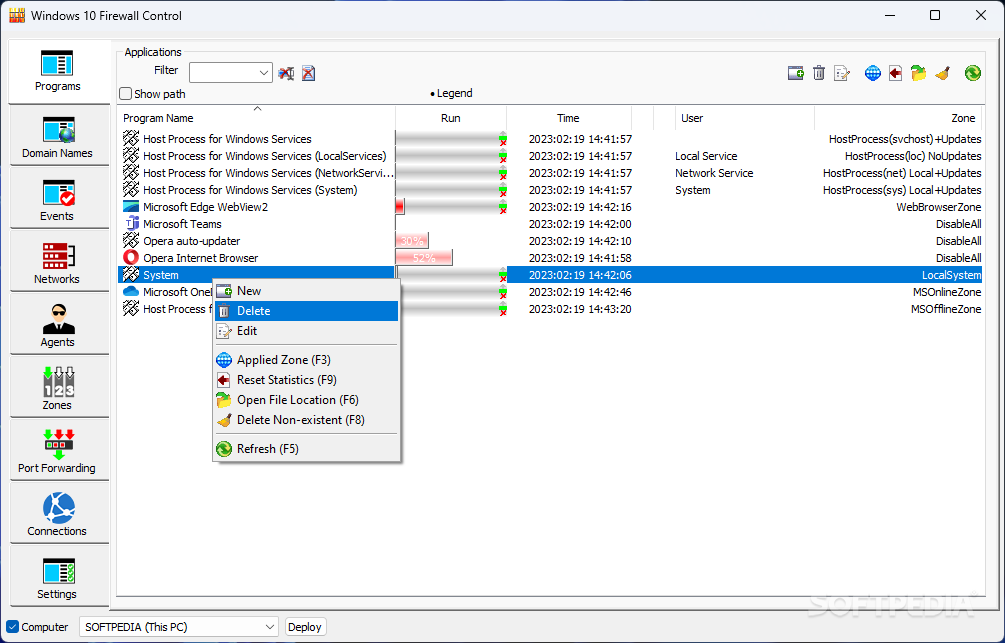The height and width of the screenshot is (643, 1005).
Task: Sort by the Time column header
Action: pos(568,118)
